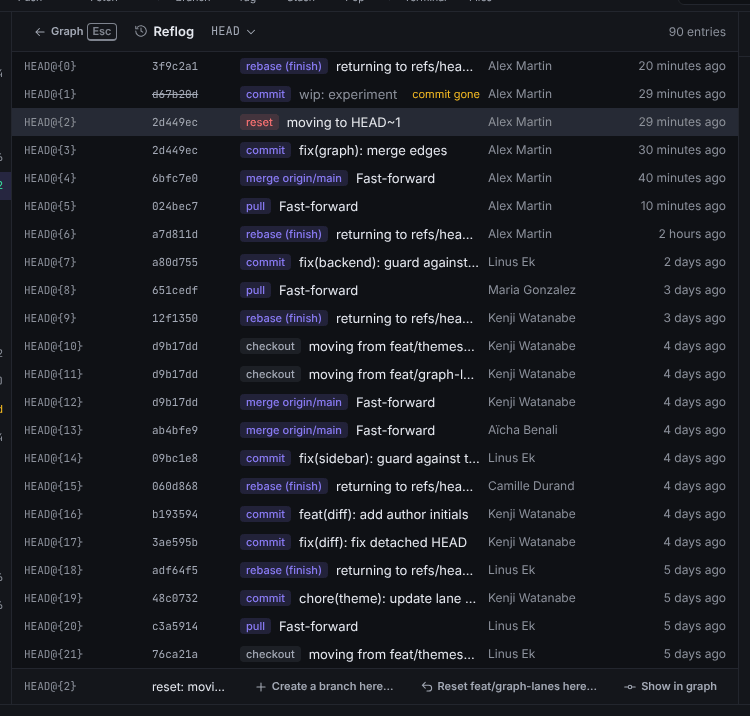This screenshot has width=750, height=716.
Task: Select the HEAD@{0} reflog row
Action: pos(375,66)
